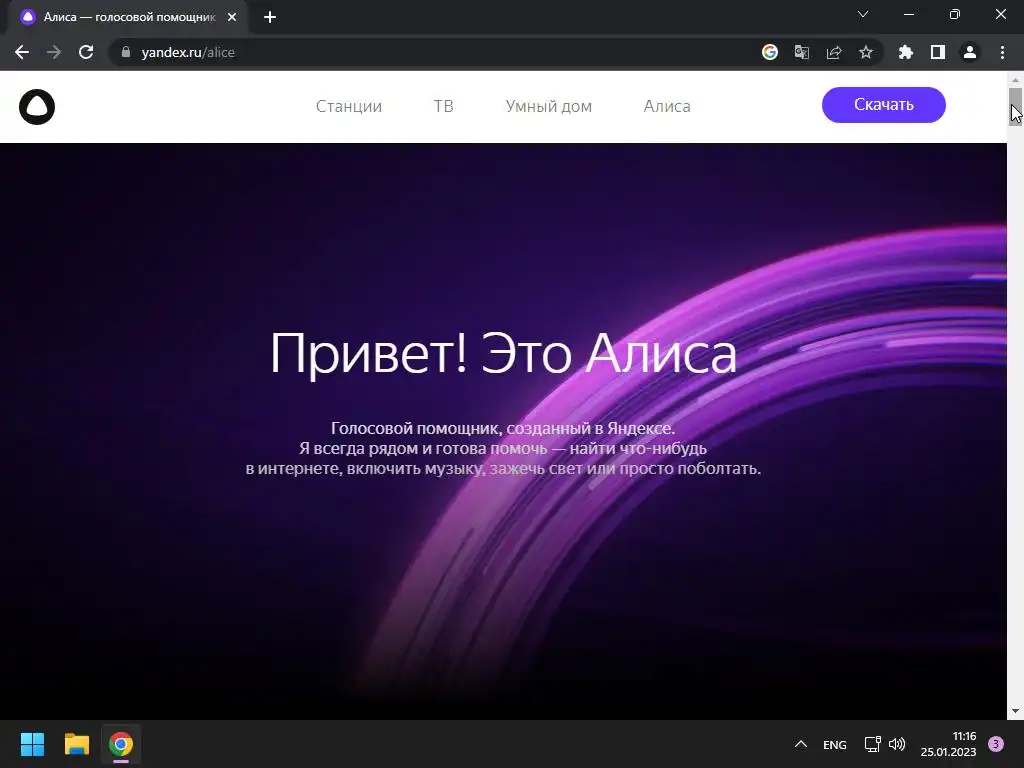Open the tab search chevron

tap(863, 14)
